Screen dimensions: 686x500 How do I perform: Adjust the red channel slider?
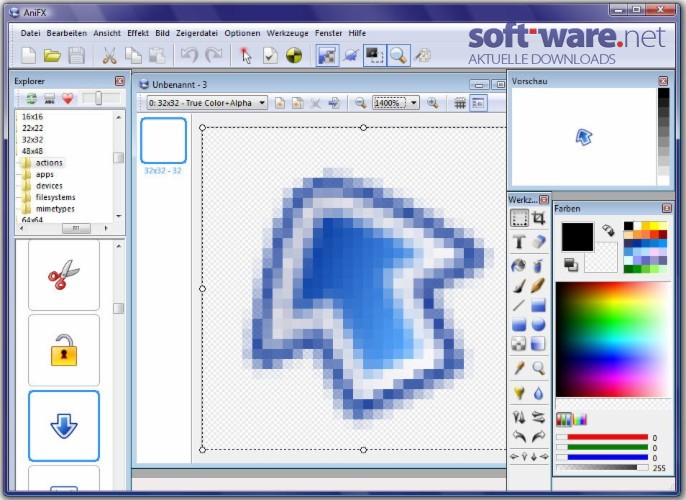[602, 437]
